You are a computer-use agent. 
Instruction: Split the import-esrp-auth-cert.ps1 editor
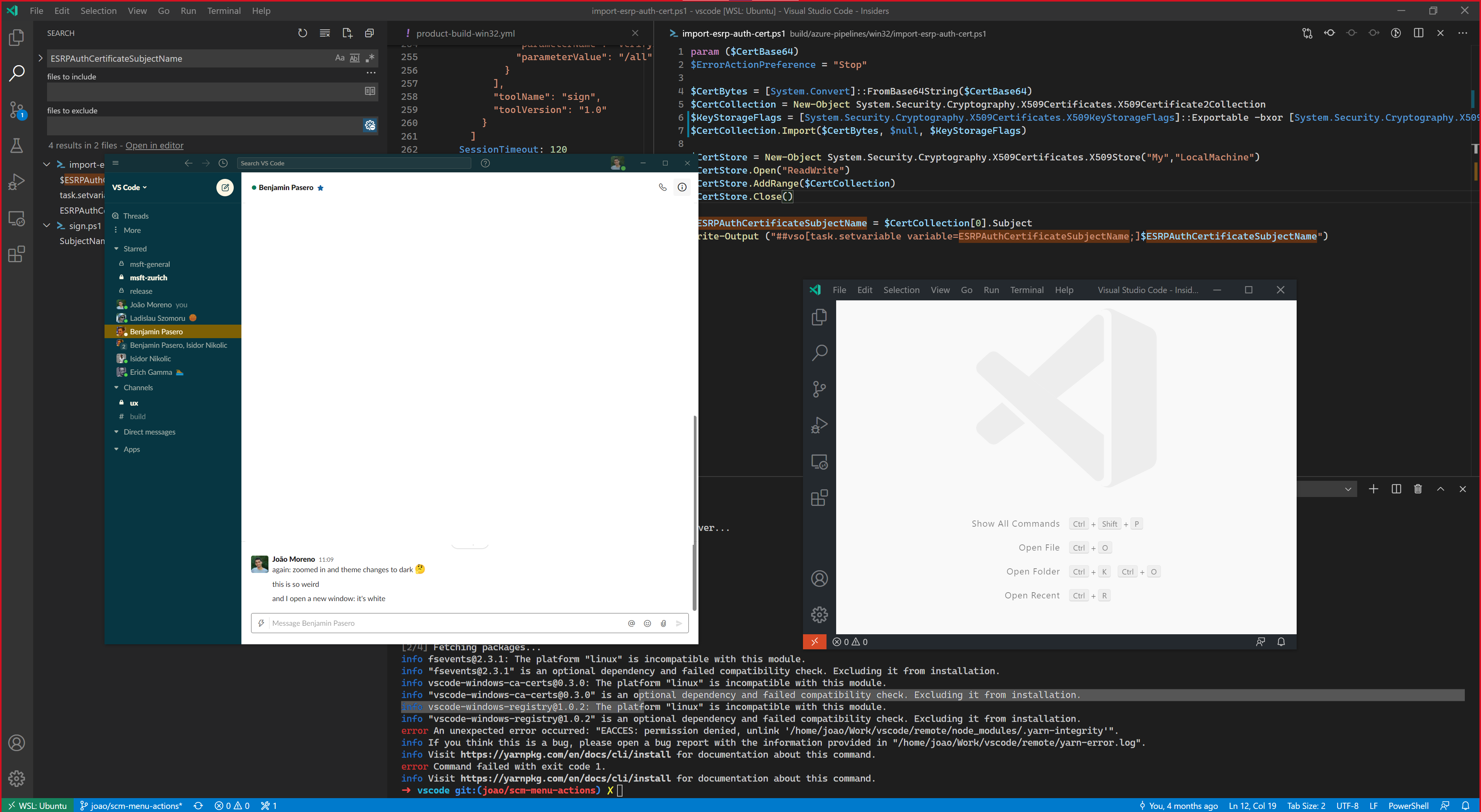(x=1419, y=33)
